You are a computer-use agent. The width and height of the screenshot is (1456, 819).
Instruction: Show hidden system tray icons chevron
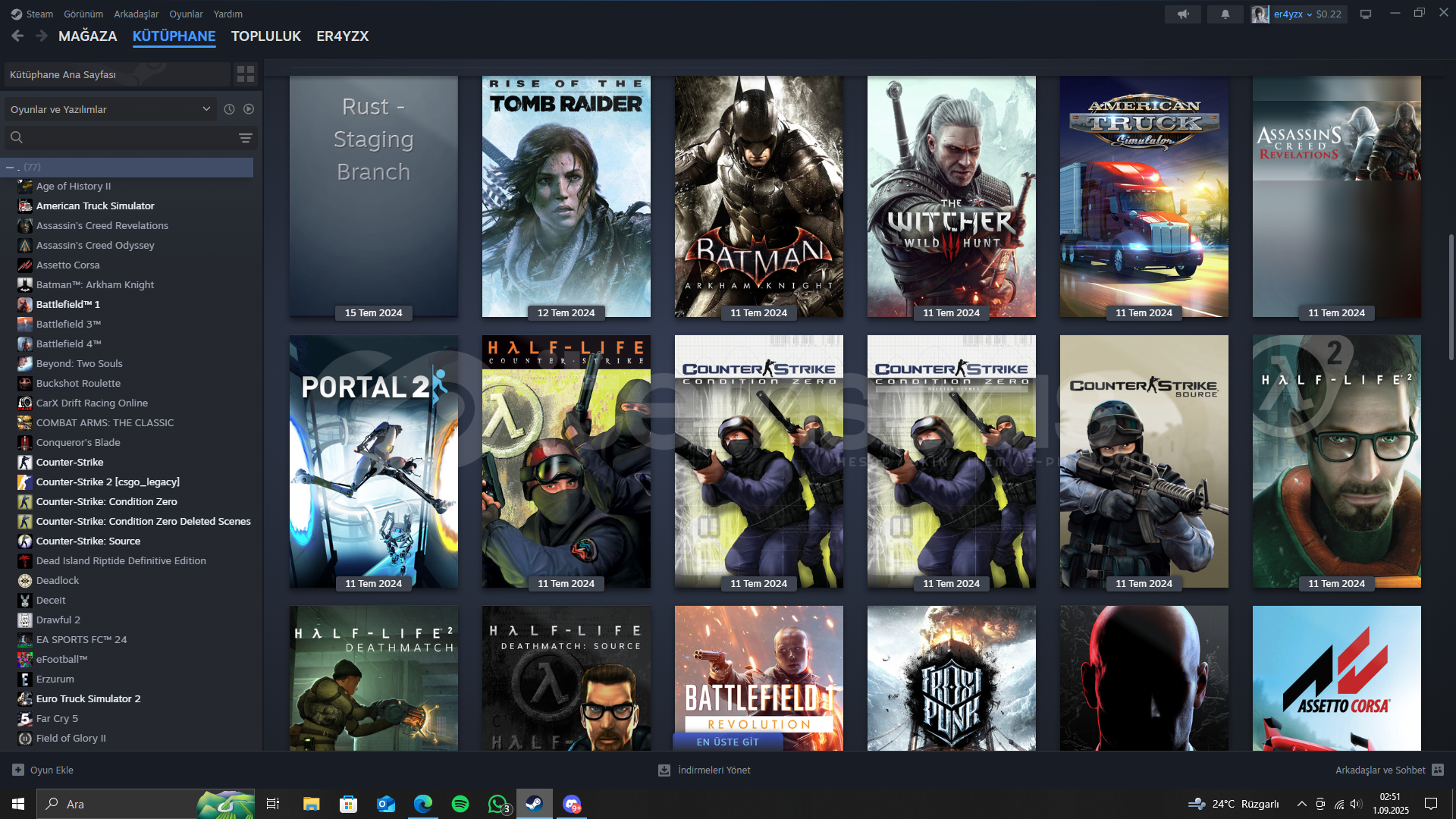tap(1301, 804)
